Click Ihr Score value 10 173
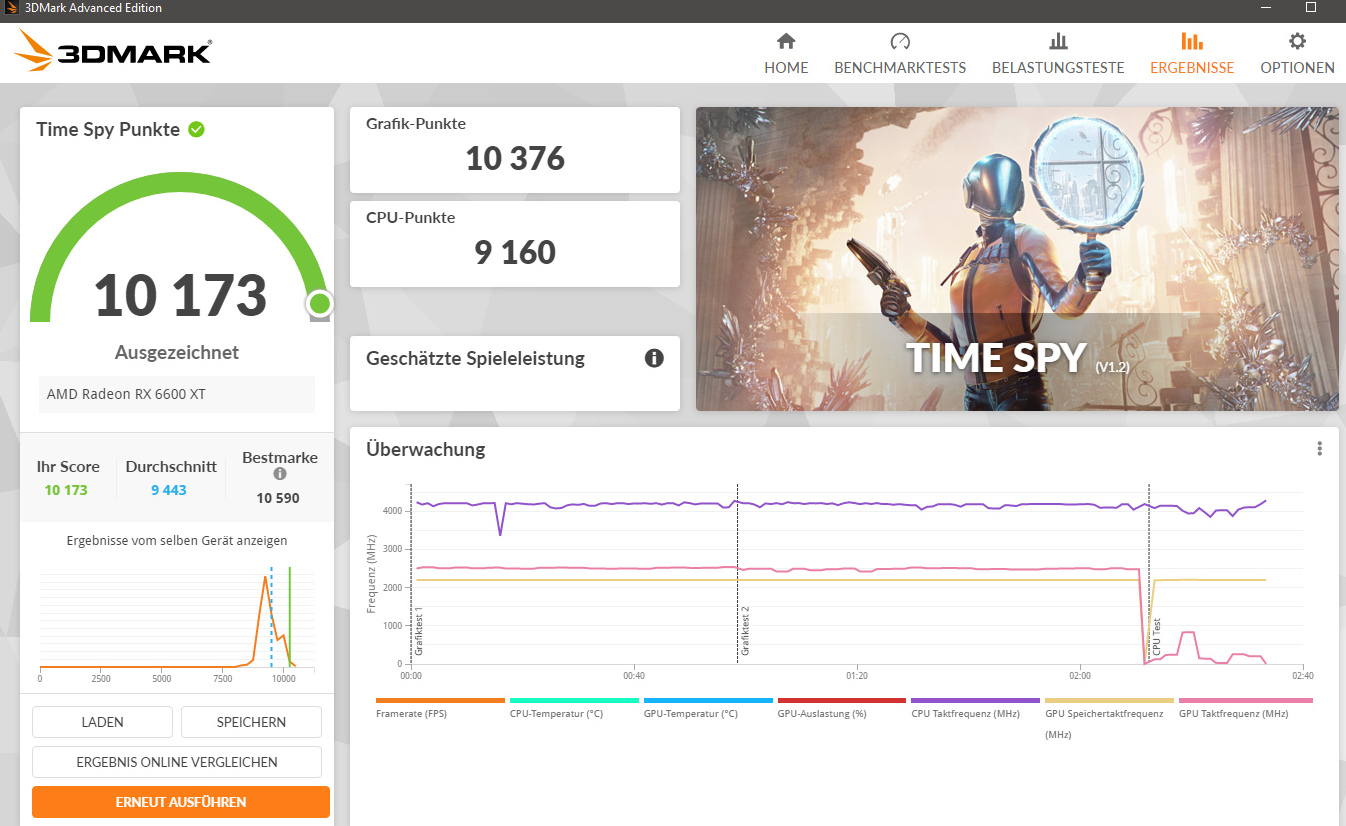1346x826 pixels. tap(67, 490)
